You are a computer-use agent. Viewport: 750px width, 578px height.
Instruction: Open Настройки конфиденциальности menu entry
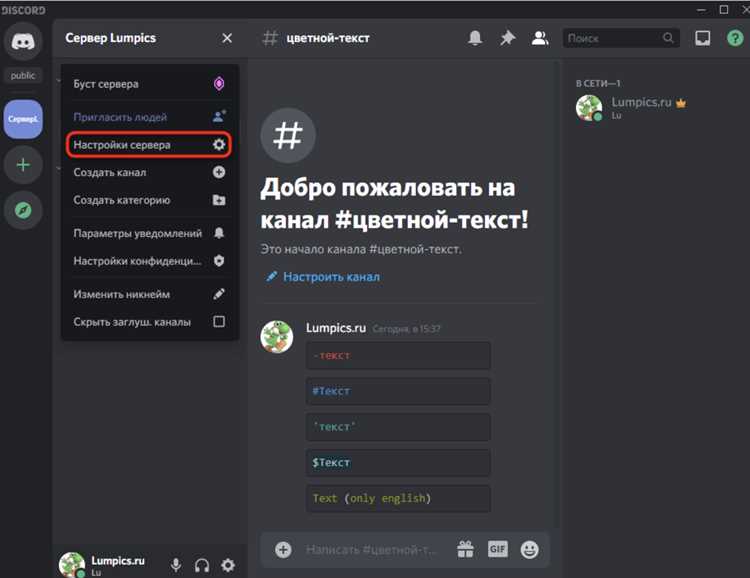(x=149, y=261)
